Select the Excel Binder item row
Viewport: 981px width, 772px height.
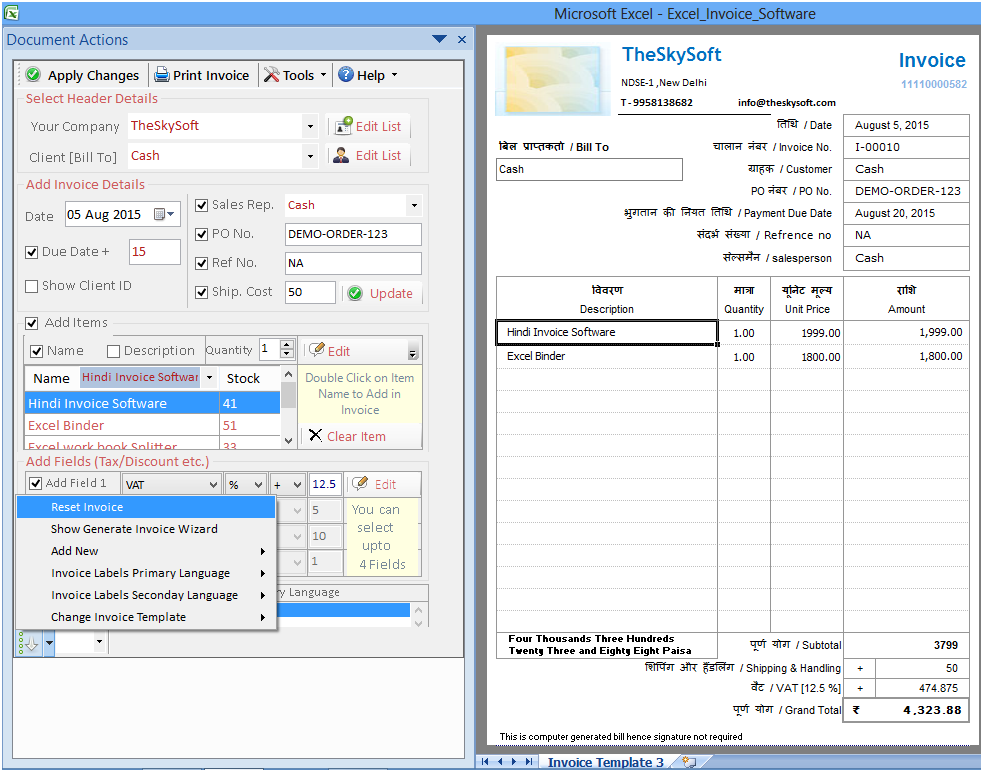[152, 425]
